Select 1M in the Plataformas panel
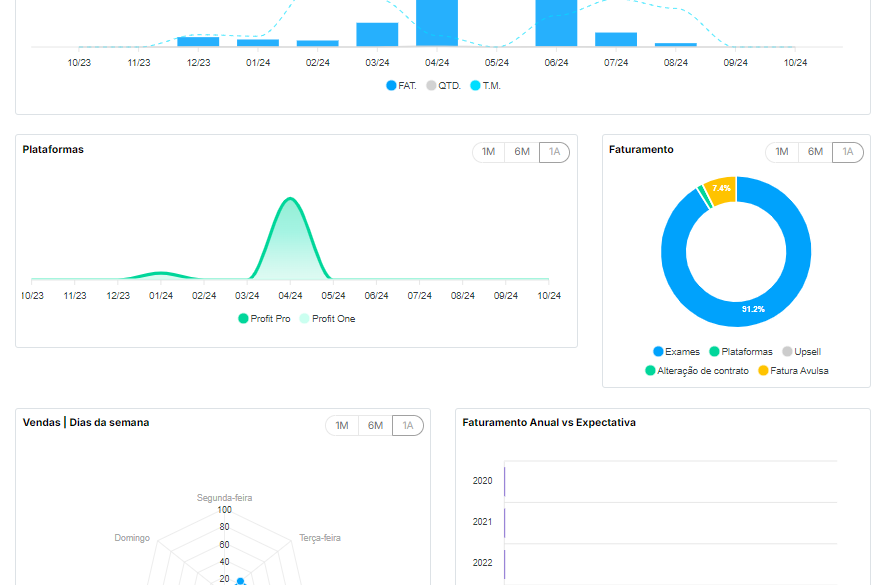The width and height of the screenshot is (887, 585). pyautogui.click(x=488, y=152)
